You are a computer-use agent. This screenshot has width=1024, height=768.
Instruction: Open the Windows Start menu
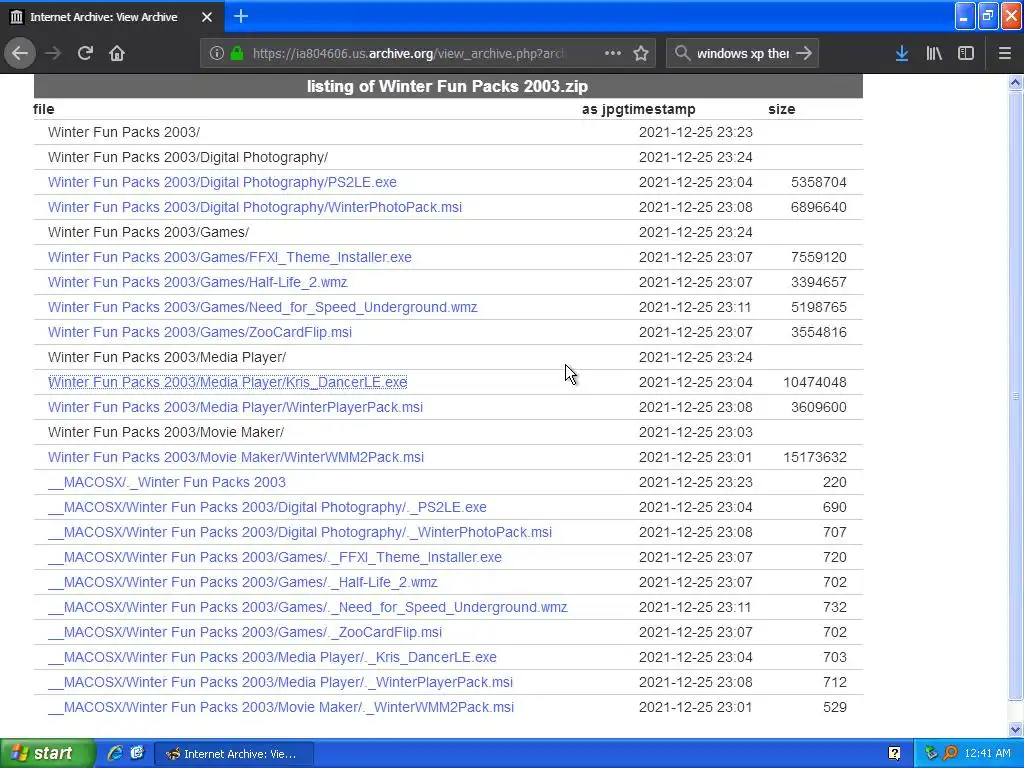[46, 754]
